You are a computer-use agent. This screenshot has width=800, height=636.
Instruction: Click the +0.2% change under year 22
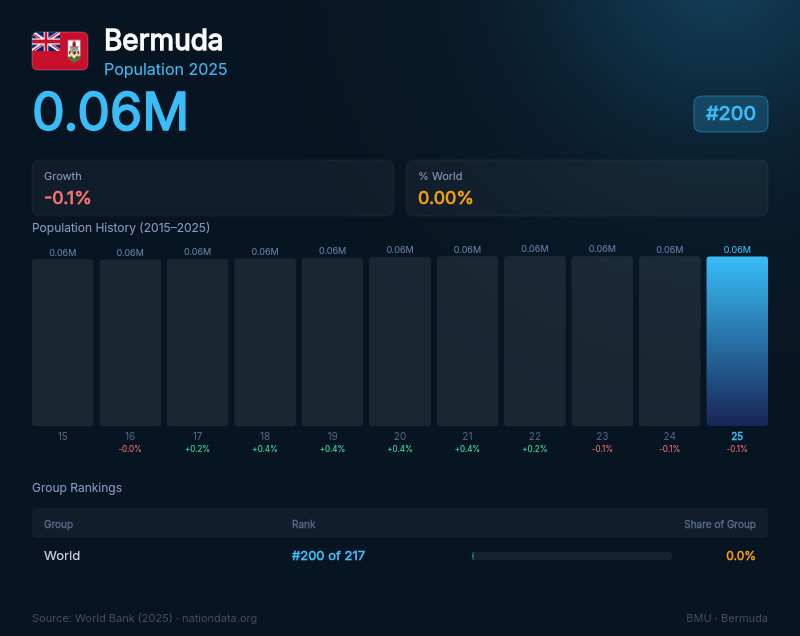[535, 449]
